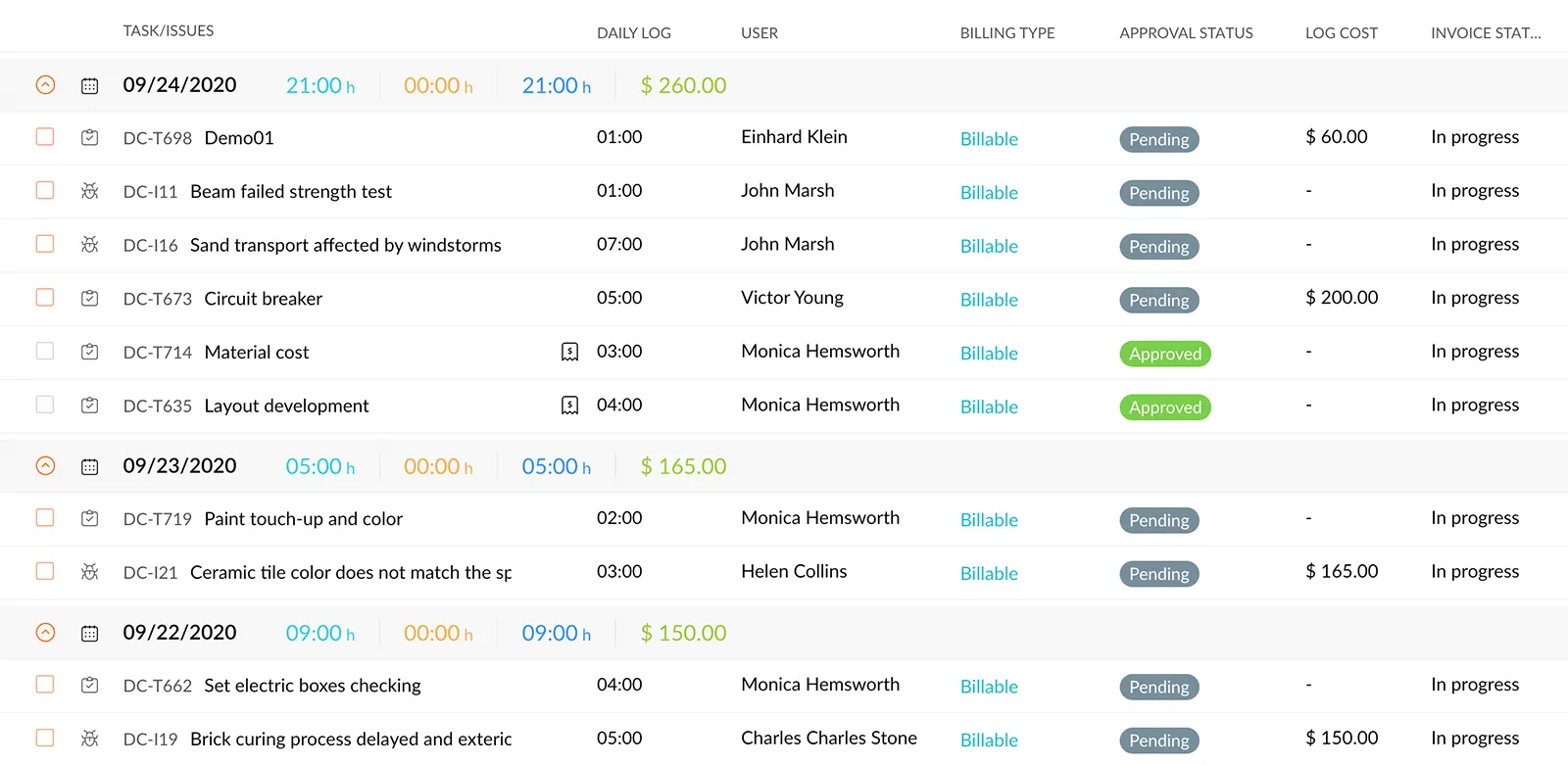Select the DC-I21 ceramic tile checkbox
Image resolution: width=1568 pixels, height=765 pixels.
point(45,570)
